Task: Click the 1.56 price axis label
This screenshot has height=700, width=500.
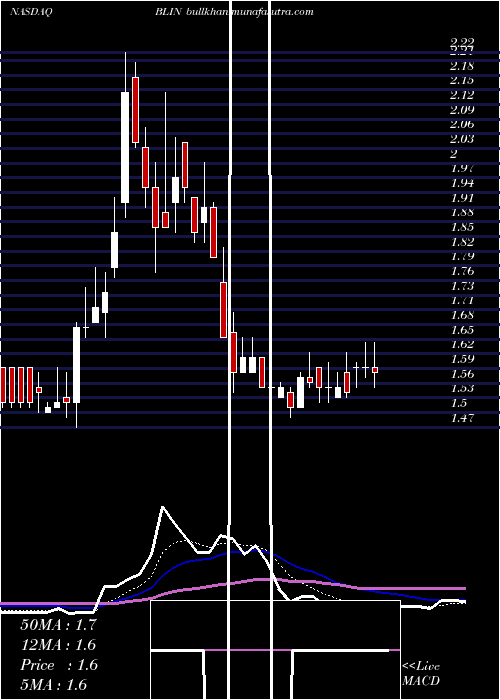Action: (462, 374)
